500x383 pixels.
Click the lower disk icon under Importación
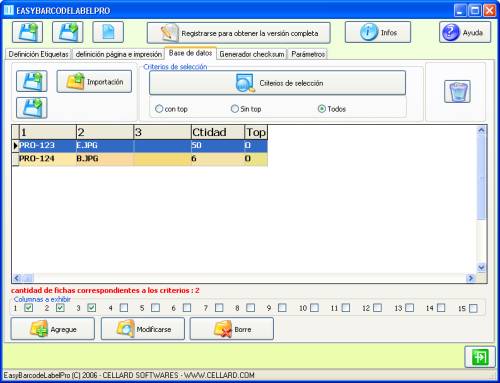(32, 108)
